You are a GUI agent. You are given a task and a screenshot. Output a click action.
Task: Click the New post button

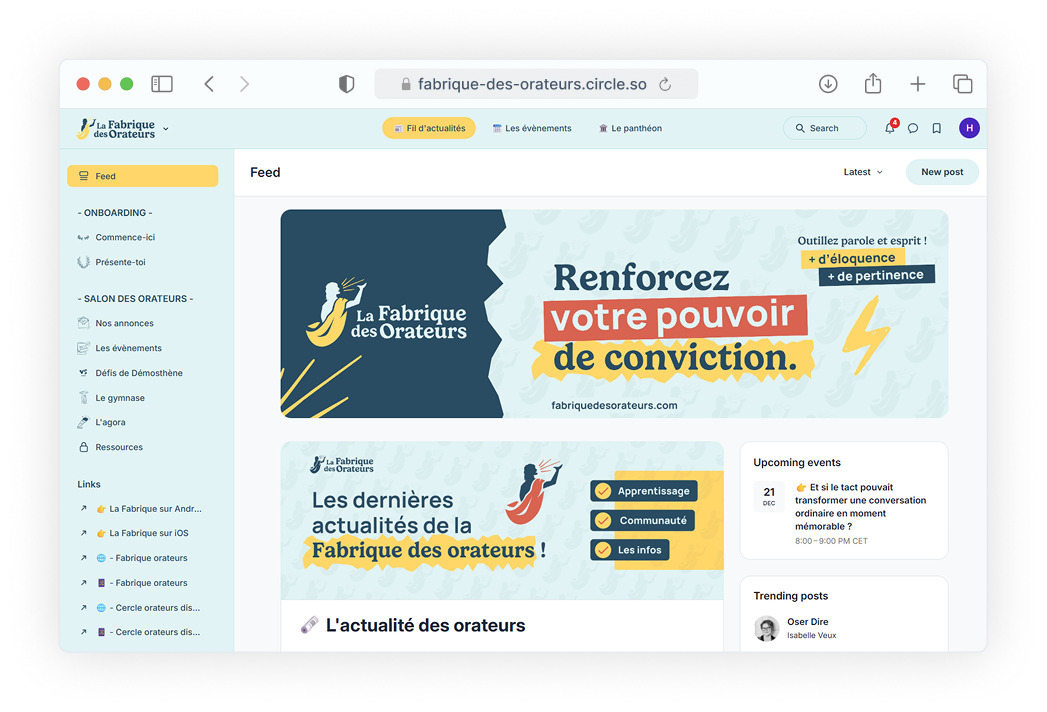941,172
